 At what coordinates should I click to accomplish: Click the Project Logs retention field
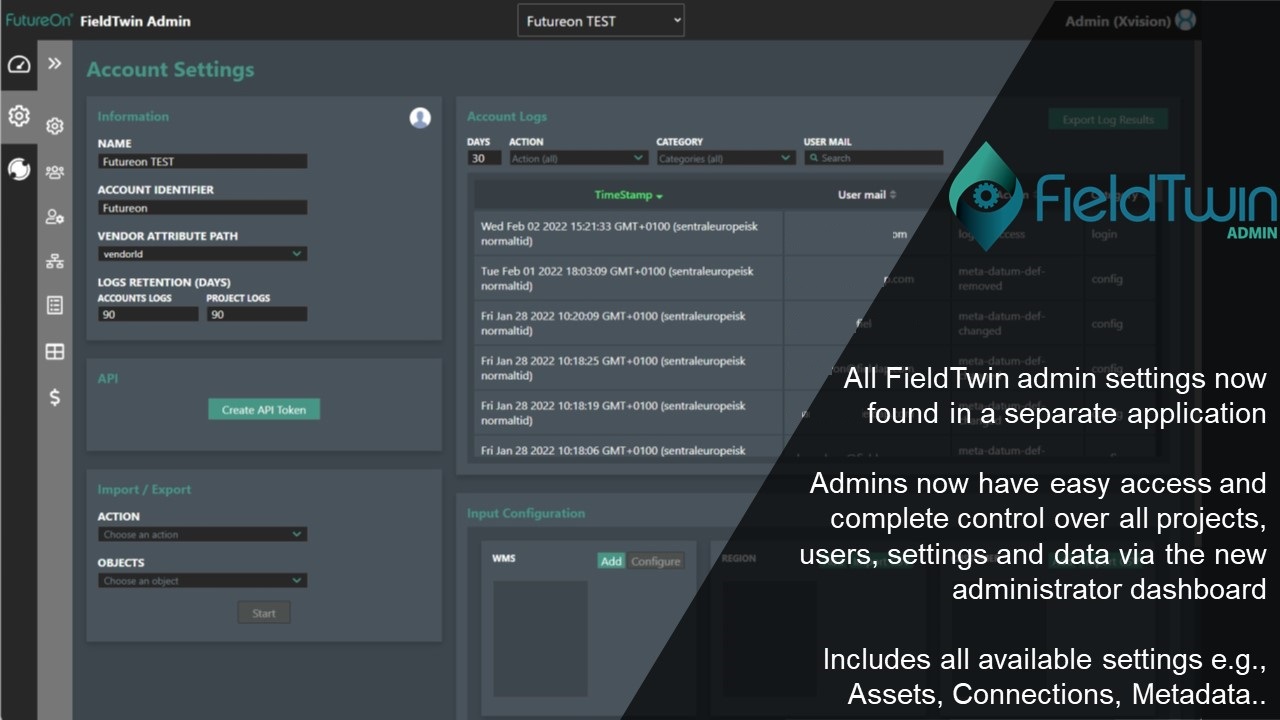coord(257,314)
